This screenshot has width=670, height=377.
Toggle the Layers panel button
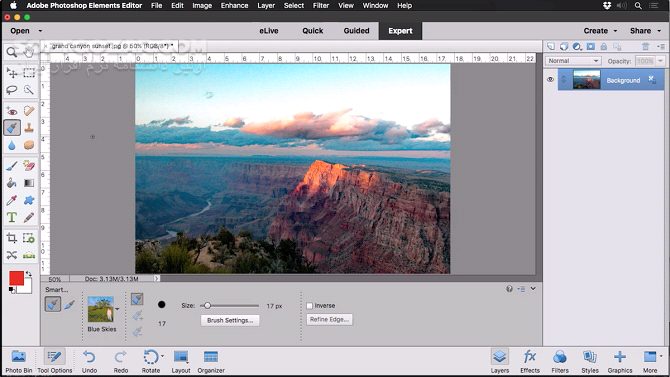click(x=500, y=361)
